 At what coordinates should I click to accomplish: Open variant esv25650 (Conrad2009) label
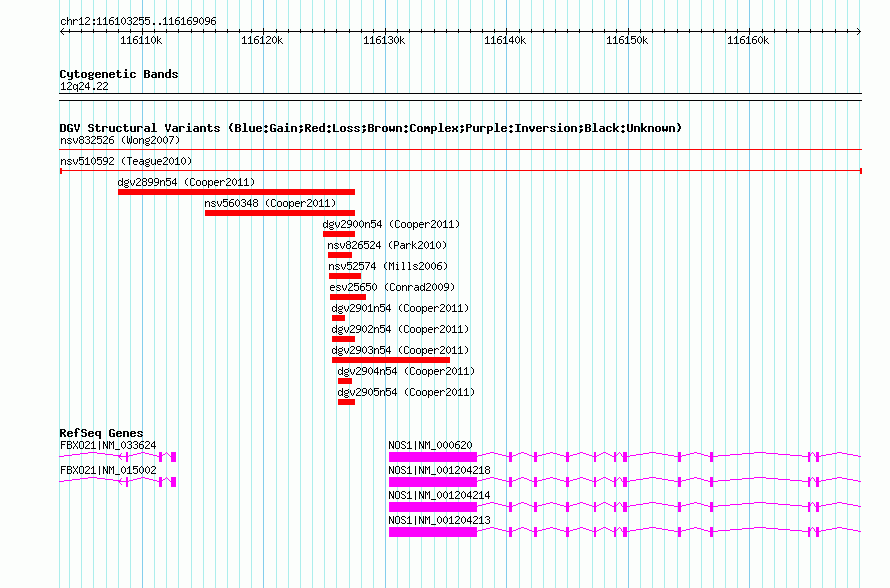click(x=392, y=287)
